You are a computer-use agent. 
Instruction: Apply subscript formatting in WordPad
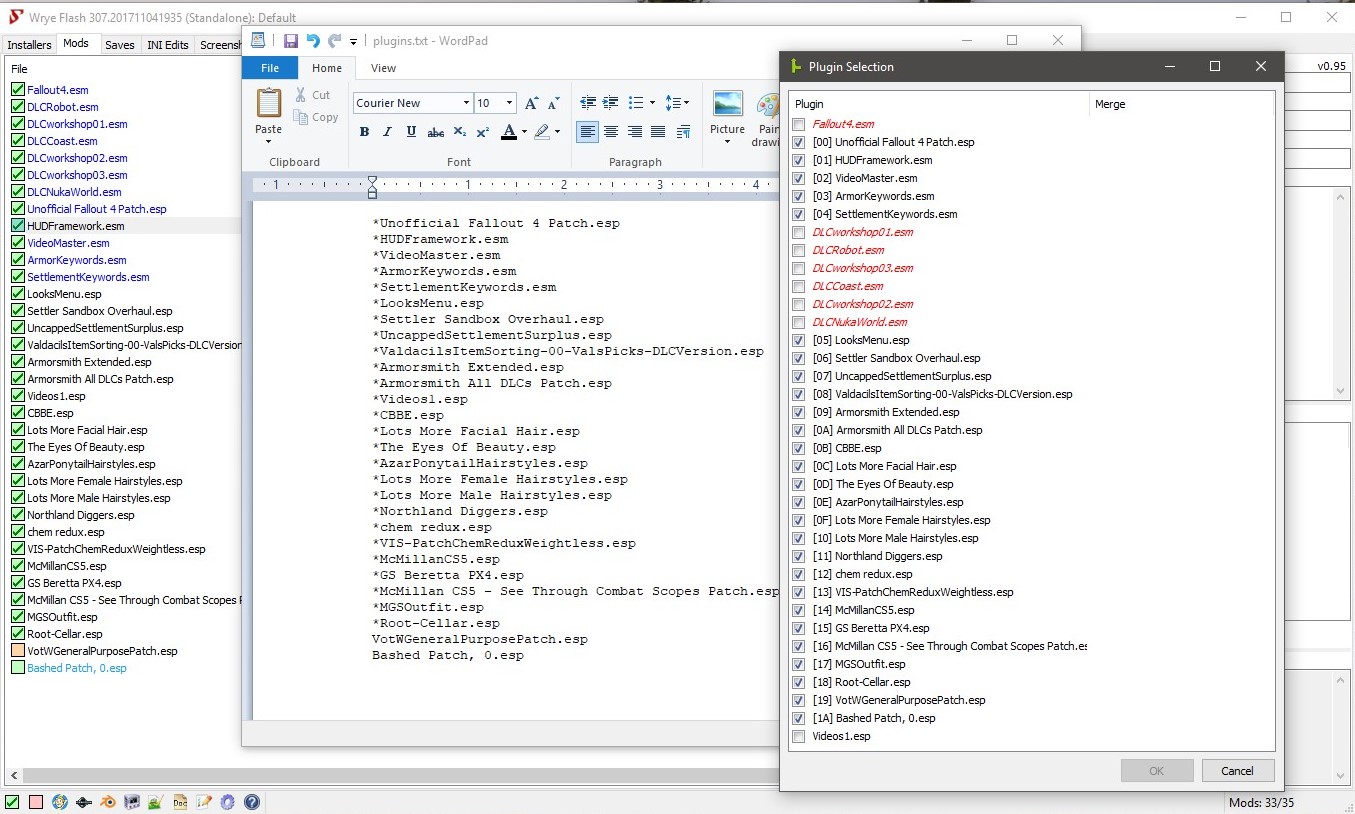click(459, 132)
